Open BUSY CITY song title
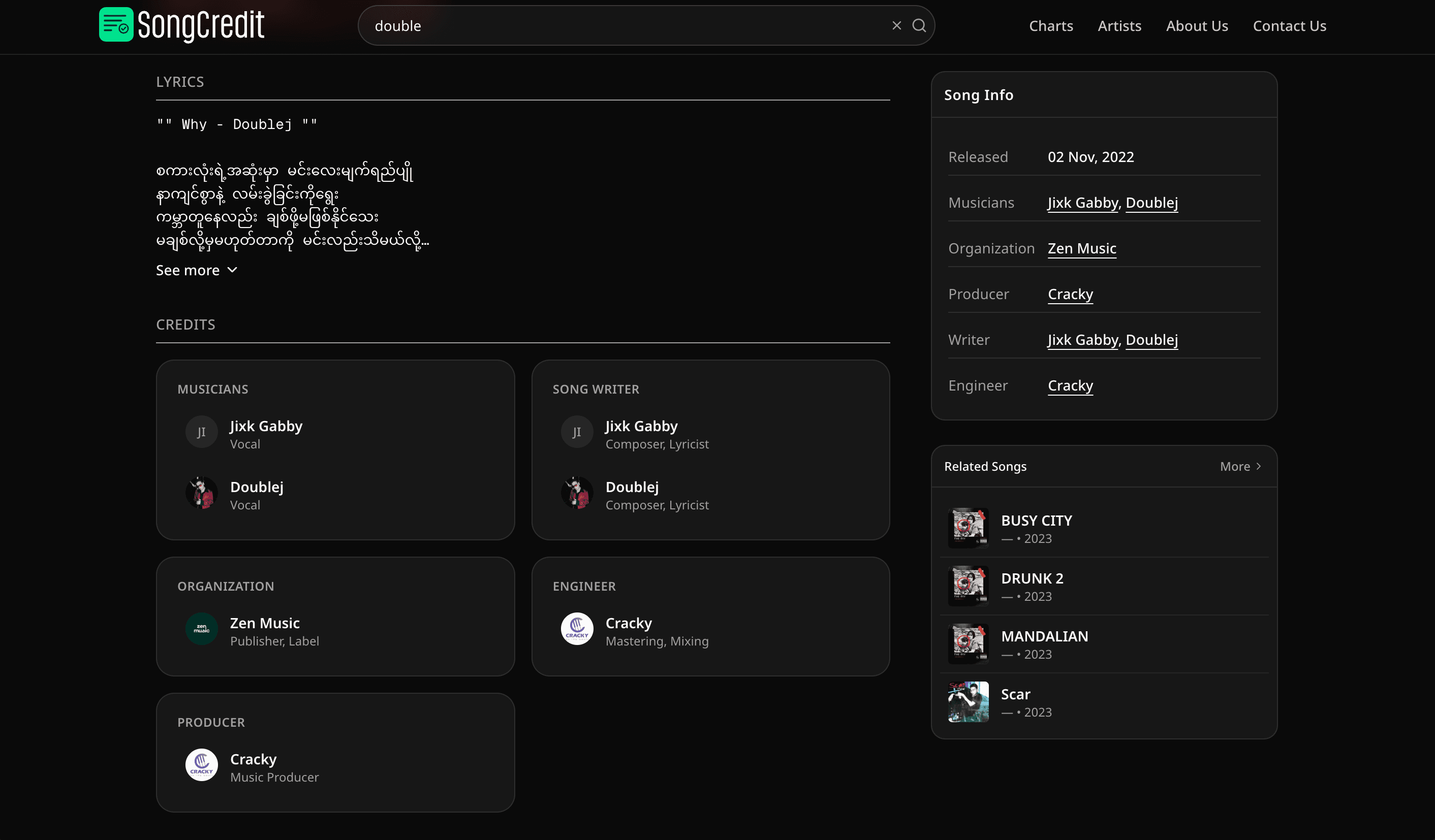1435x840 pixels. [x=1037, y=520]
